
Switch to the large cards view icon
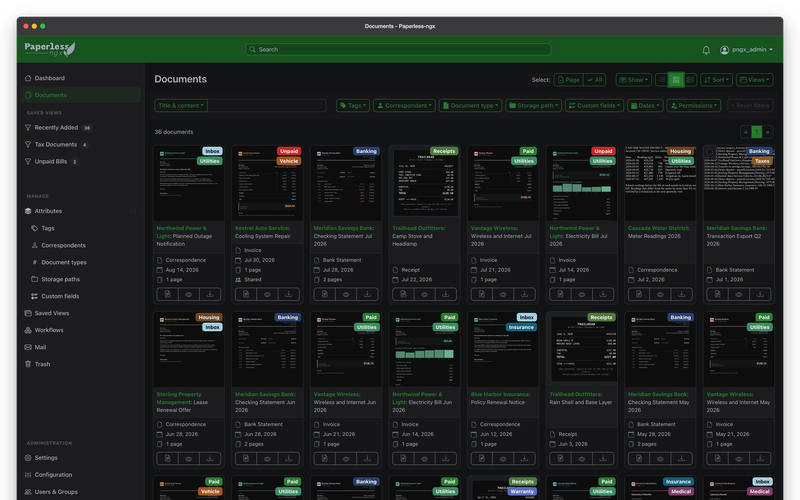click(690, 80)
